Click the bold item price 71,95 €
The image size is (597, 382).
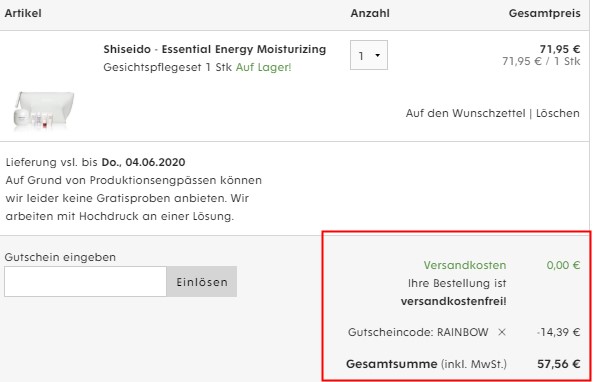pyautogui.click(x=560, y=49)
